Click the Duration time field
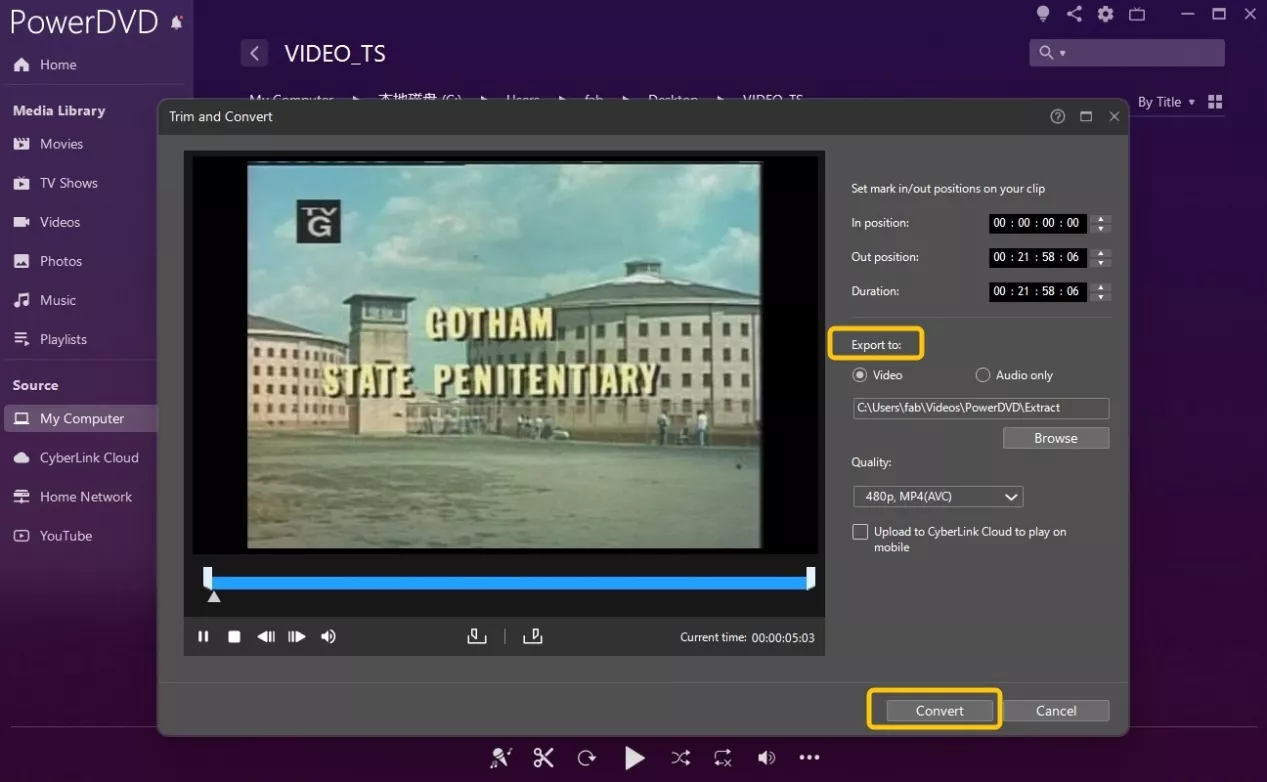Viewport: 1267px width, 782px height. [x=1037, y=291]
